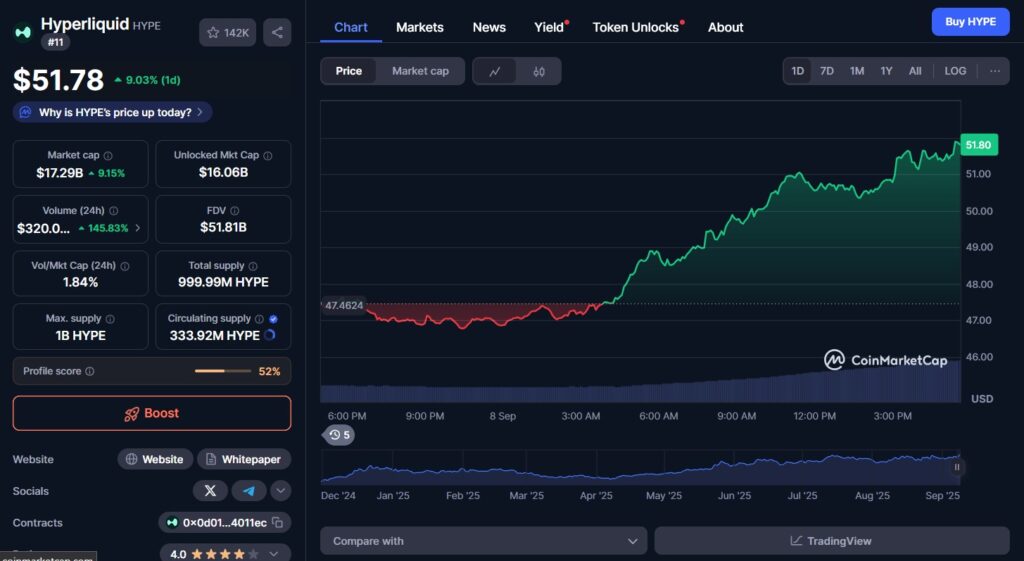Open the Website link button
The width and height of the screenshot is (1024, 561).
click(155, 459)
